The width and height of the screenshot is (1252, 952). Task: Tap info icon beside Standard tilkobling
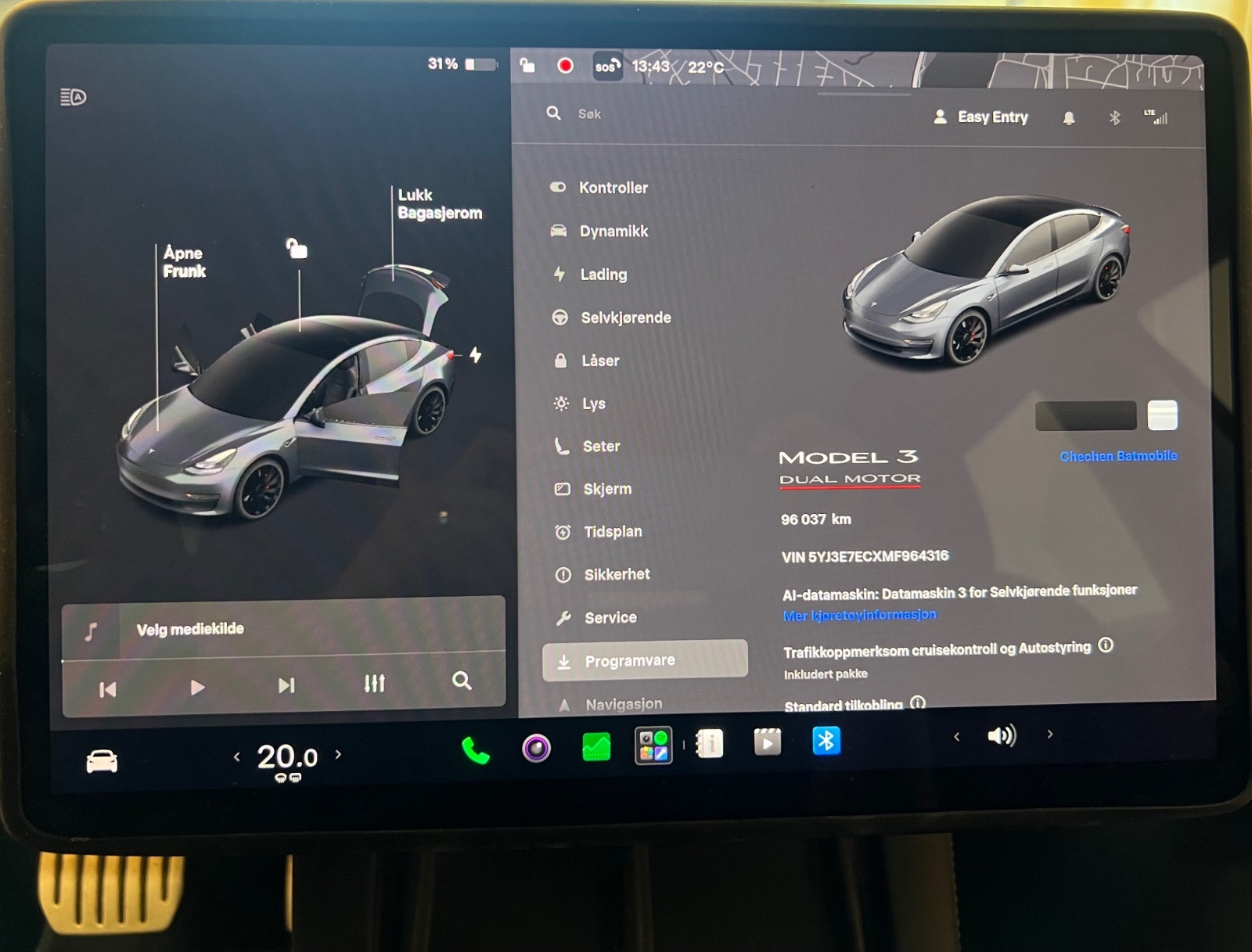(918, 702)
